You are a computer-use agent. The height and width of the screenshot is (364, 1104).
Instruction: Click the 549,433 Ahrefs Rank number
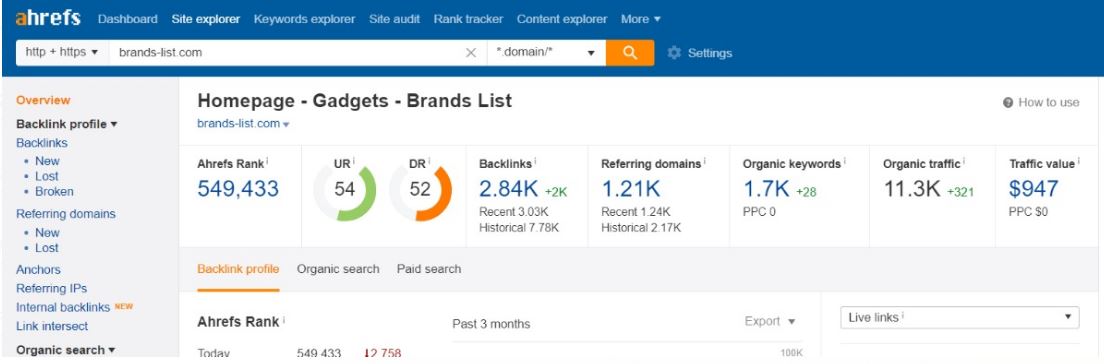pyautogui.click(x=238, y=189)
